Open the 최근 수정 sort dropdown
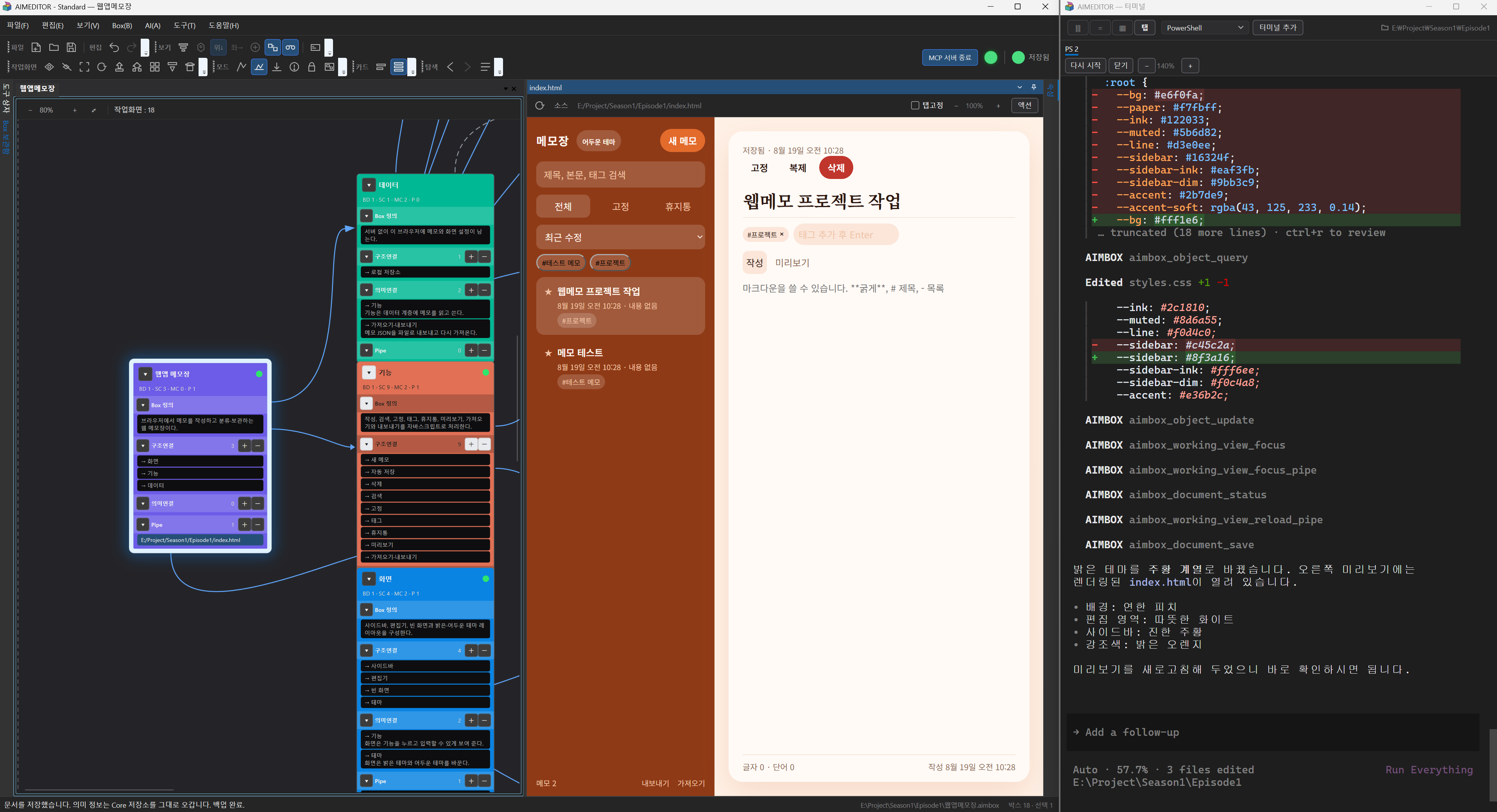The width and height of the screenshot is (1497, 812). coord(620,237)
